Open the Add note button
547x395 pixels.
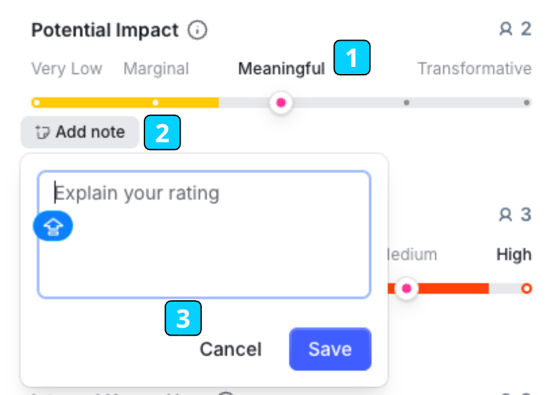(x=80, y=132)
